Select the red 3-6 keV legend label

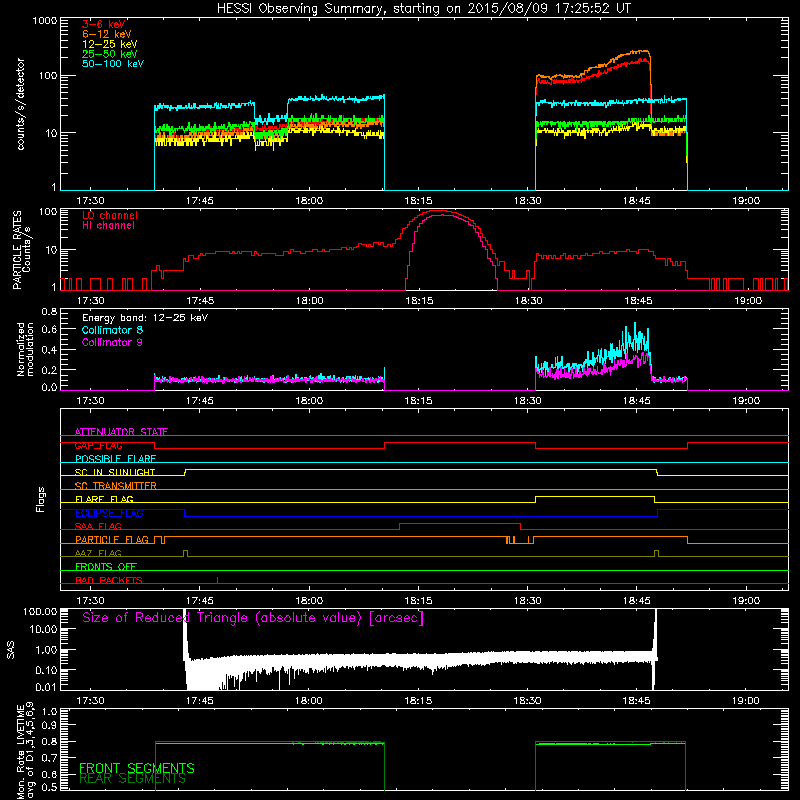(x=104, y=24)
